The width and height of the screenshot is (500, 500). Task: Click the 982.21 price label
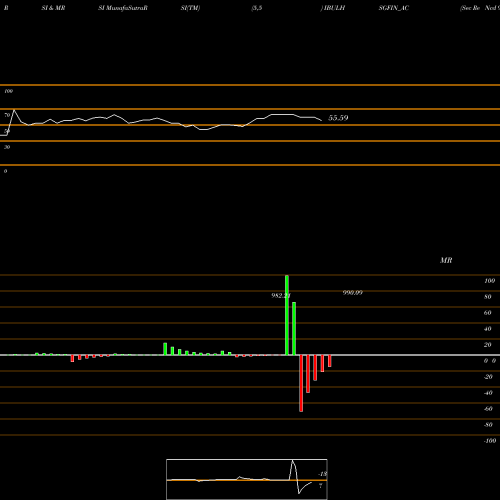coord(281,295)
